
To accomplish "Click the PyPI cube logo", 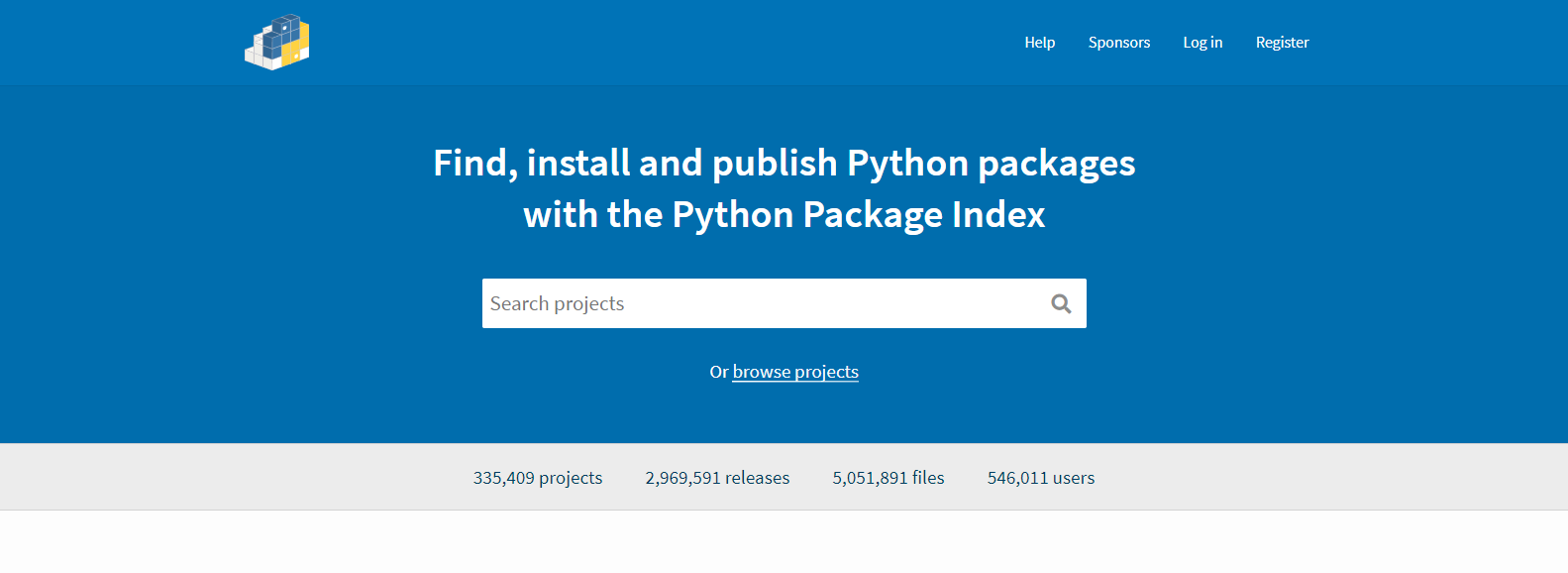I will tap(277, 43).
